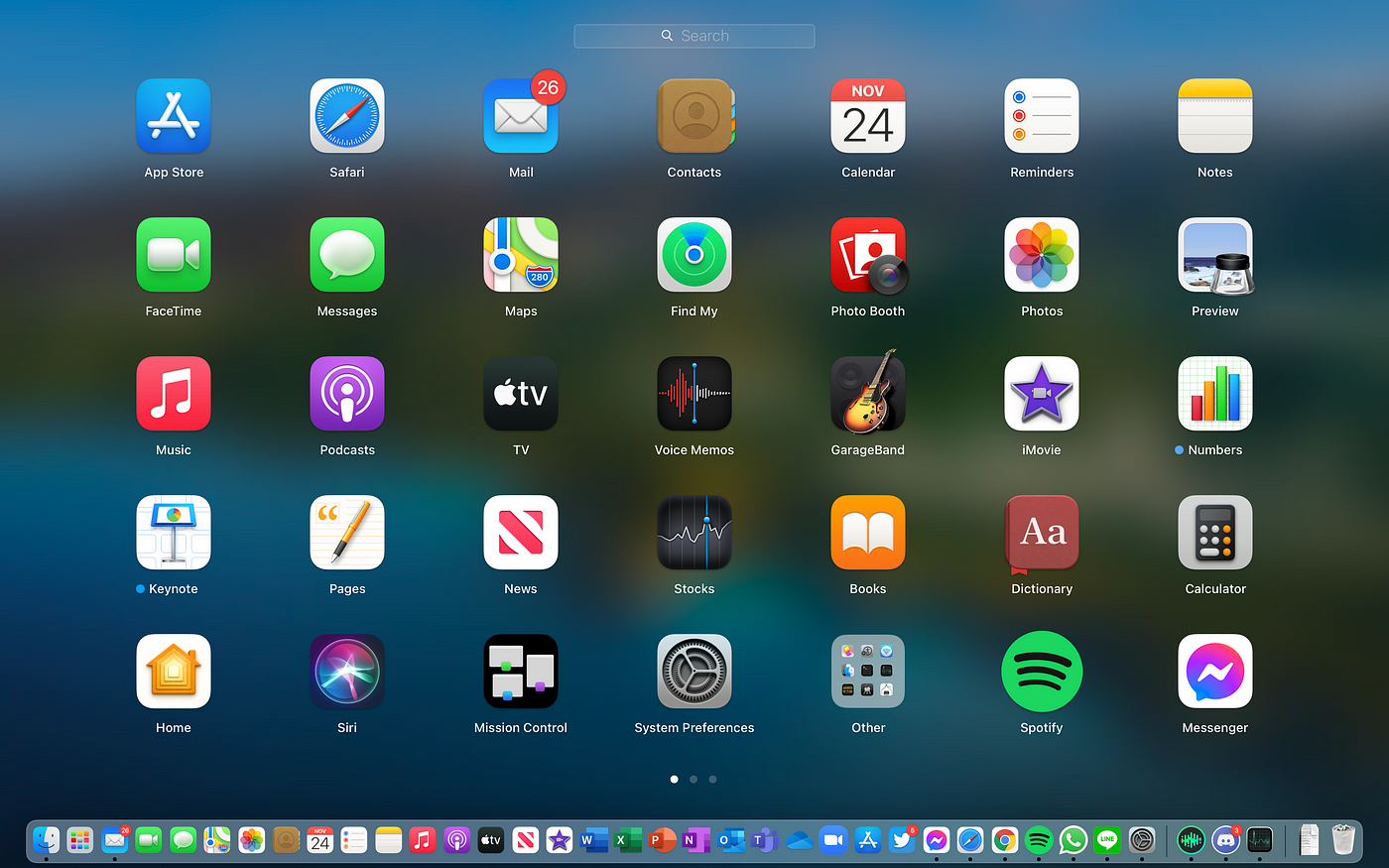Open System Preferences in Launchpad grid
Screen dimensions: 1389x868
point(694,672)
